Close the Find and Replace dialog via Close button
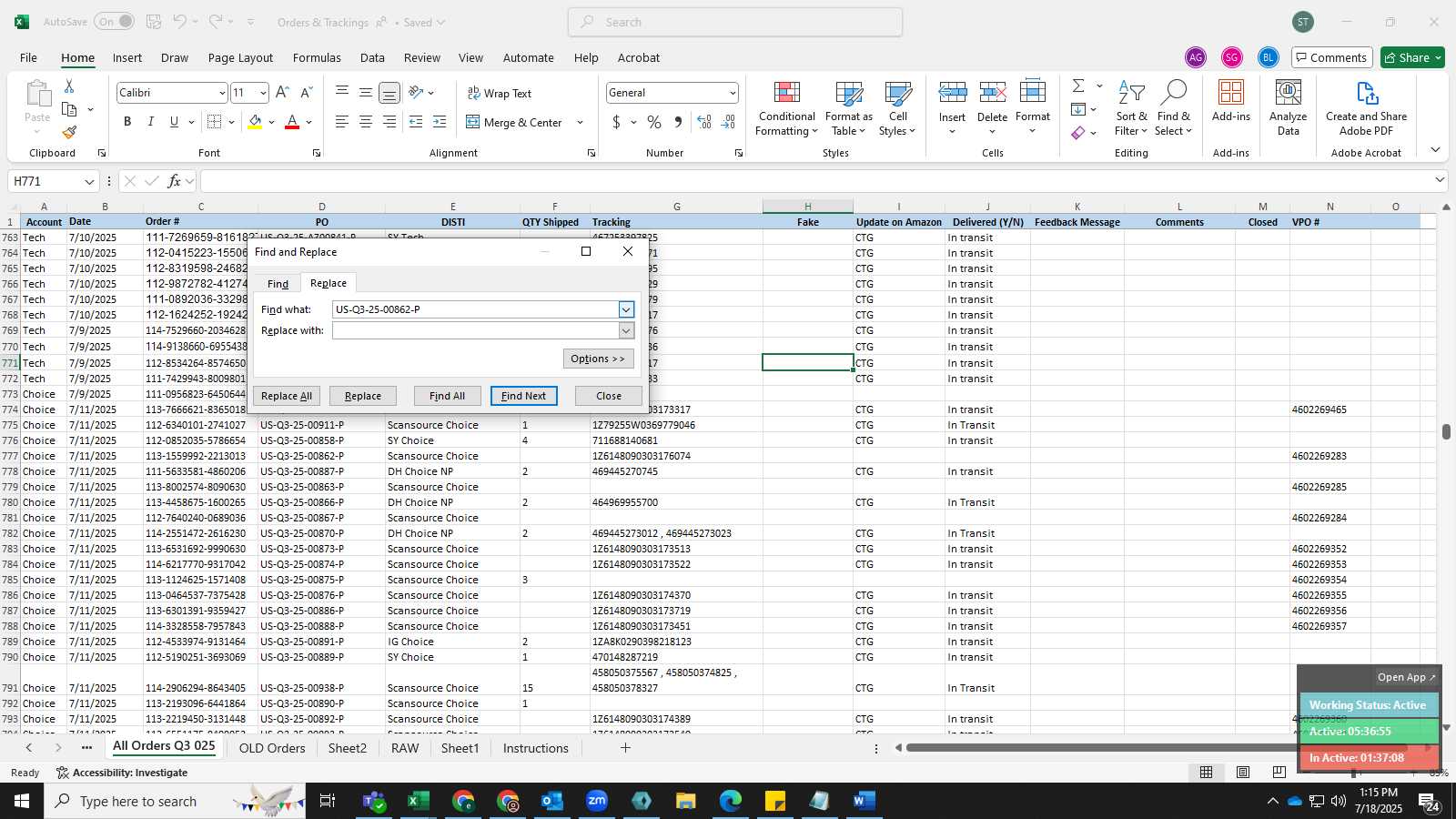 pyautogui.click(x=609, y=396)
